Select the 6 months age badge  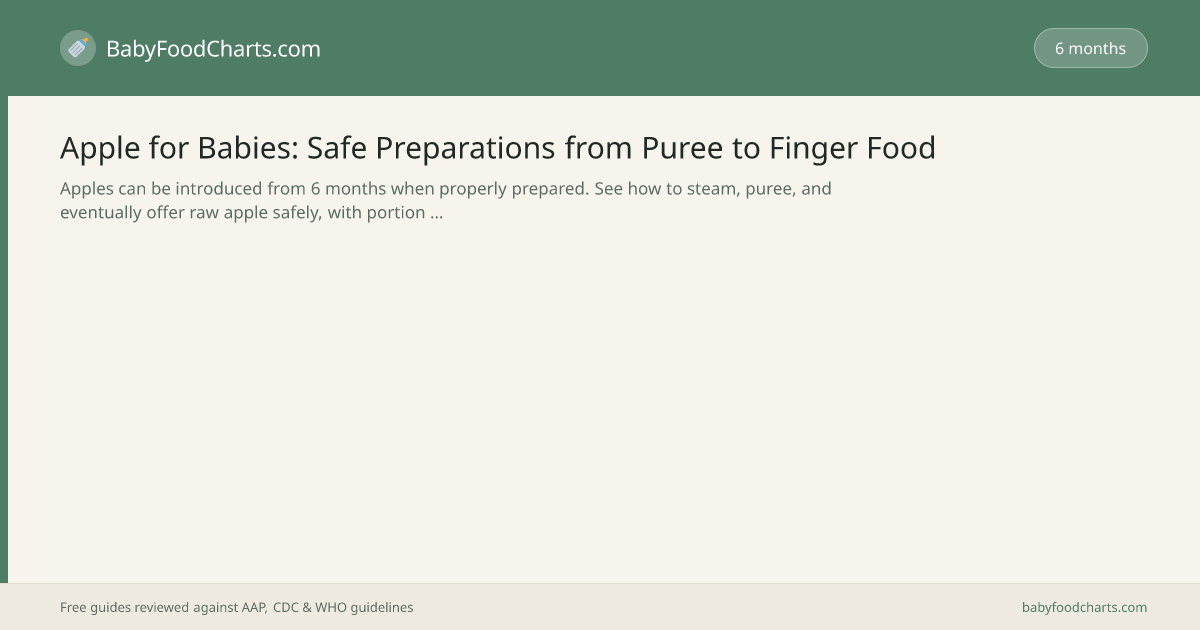coord(1090,48)
